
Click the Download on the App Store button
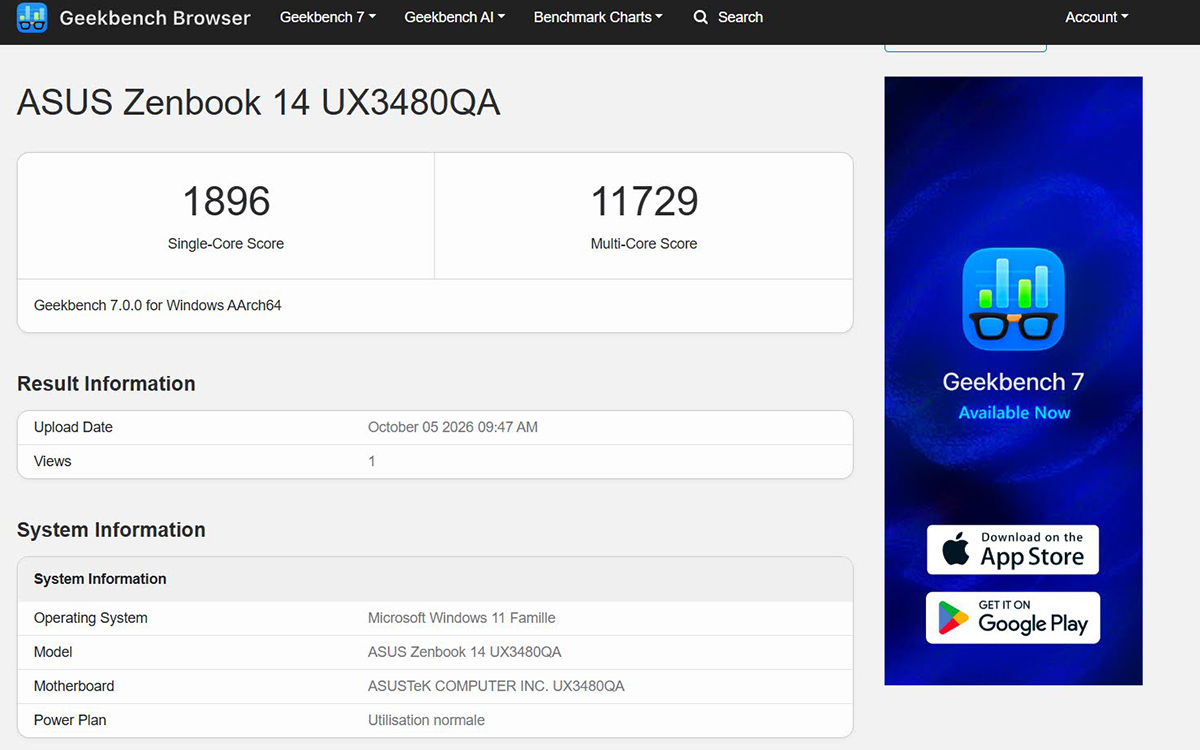pyautogui.click(x=1013, y=550)
